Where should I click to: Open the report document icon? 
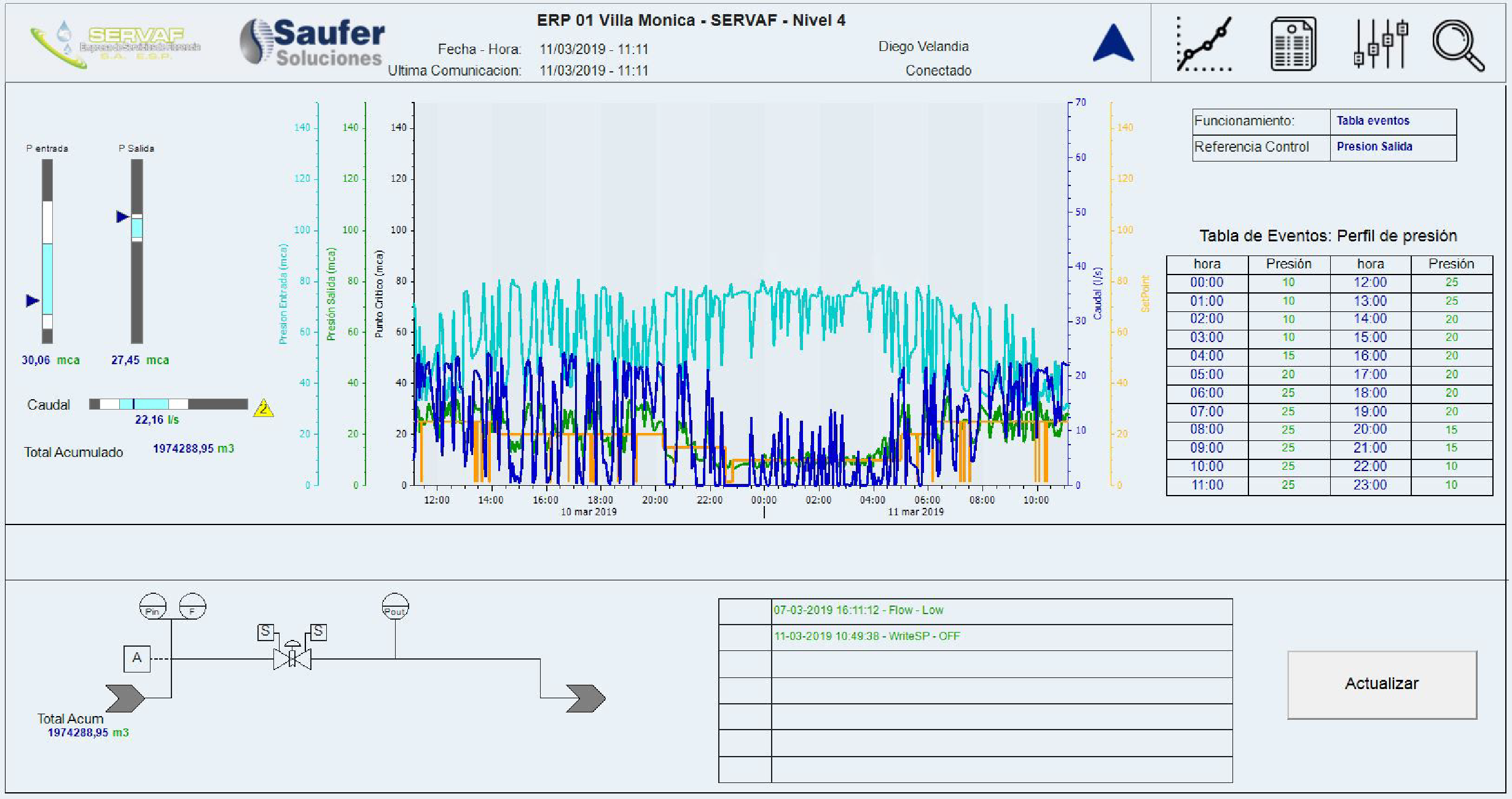[1293, 44]
